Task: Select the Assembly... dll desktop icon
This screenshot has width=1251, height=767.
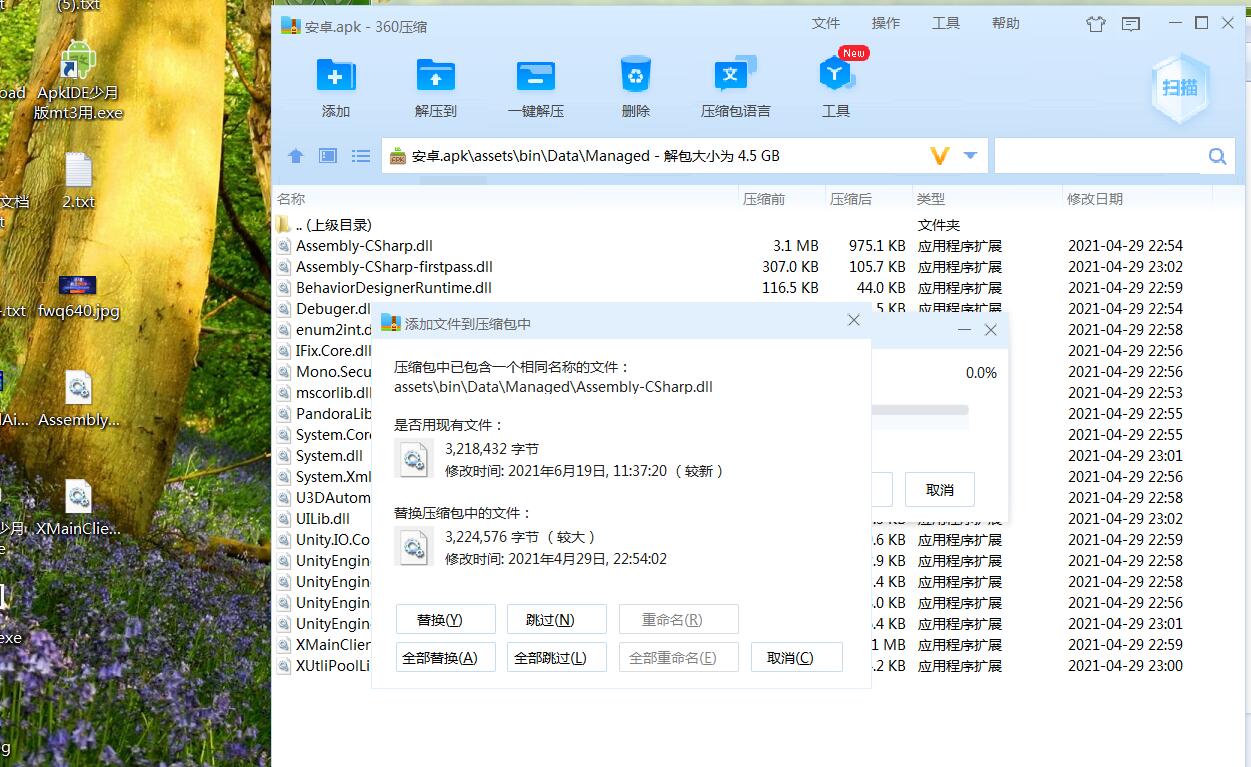Action: click(78, 400)
